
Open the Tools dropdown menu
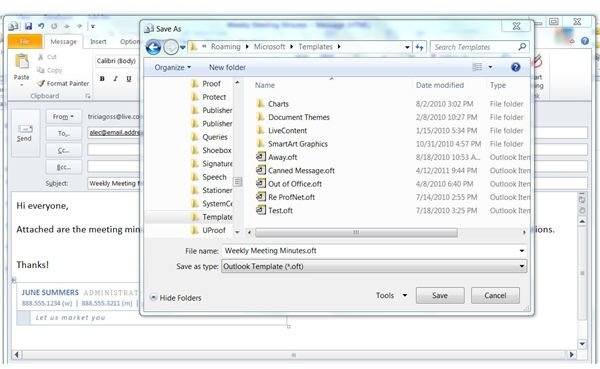[391, 295]
